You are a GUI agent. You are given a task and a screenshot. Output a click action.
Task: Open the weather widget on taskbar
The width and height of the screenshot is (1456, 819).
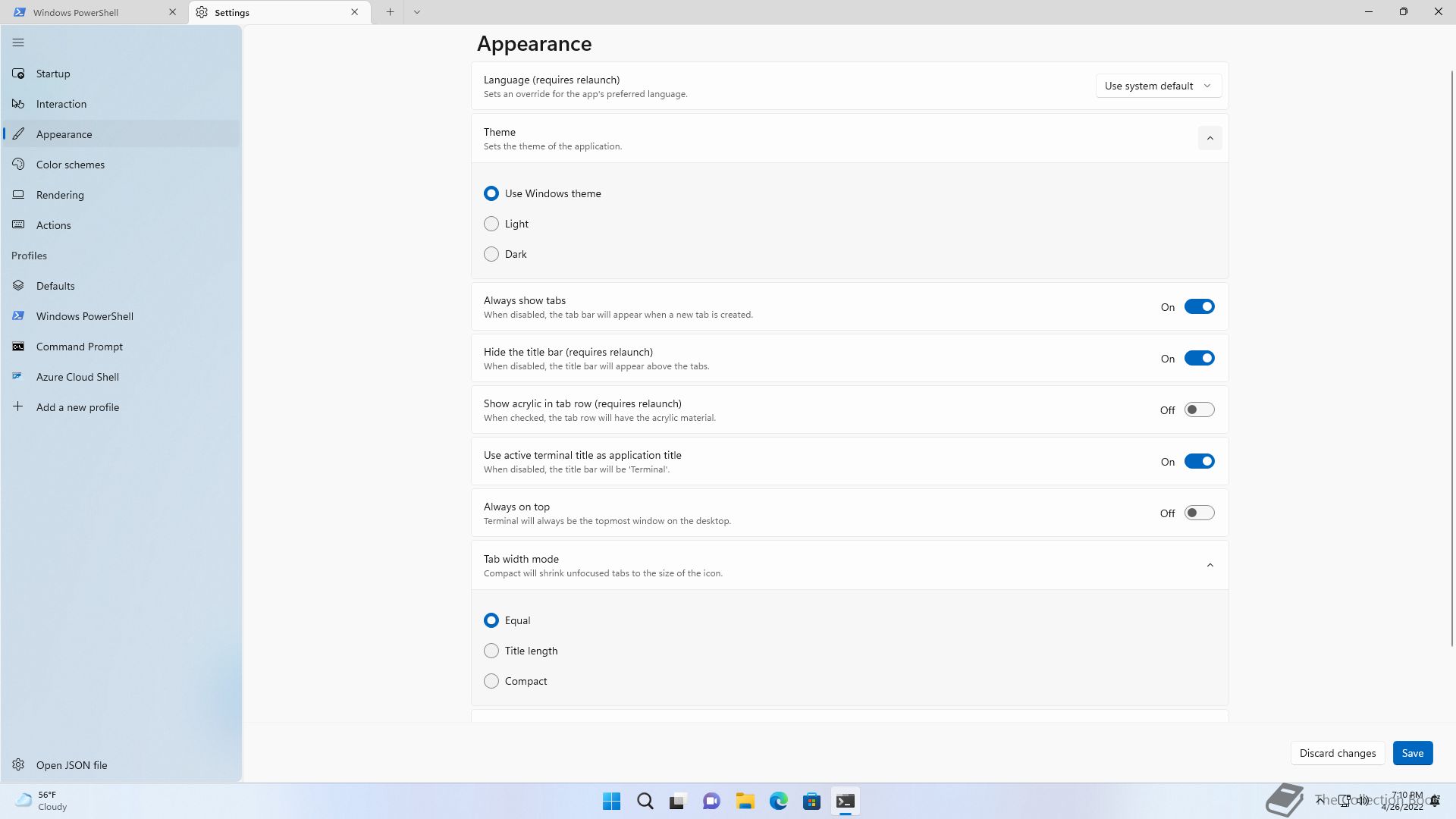(x=42, y=801)
